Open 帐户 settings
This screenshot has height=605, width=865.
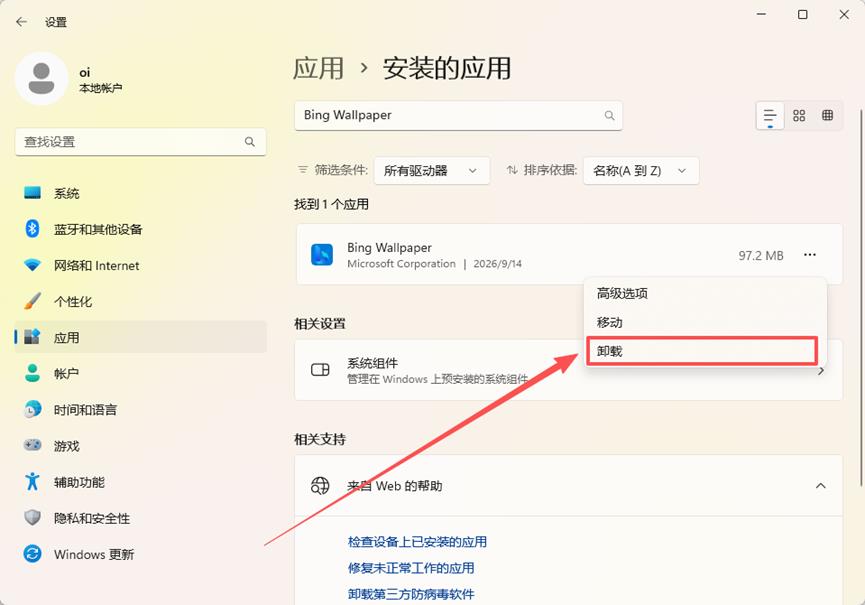pos(141,373)
